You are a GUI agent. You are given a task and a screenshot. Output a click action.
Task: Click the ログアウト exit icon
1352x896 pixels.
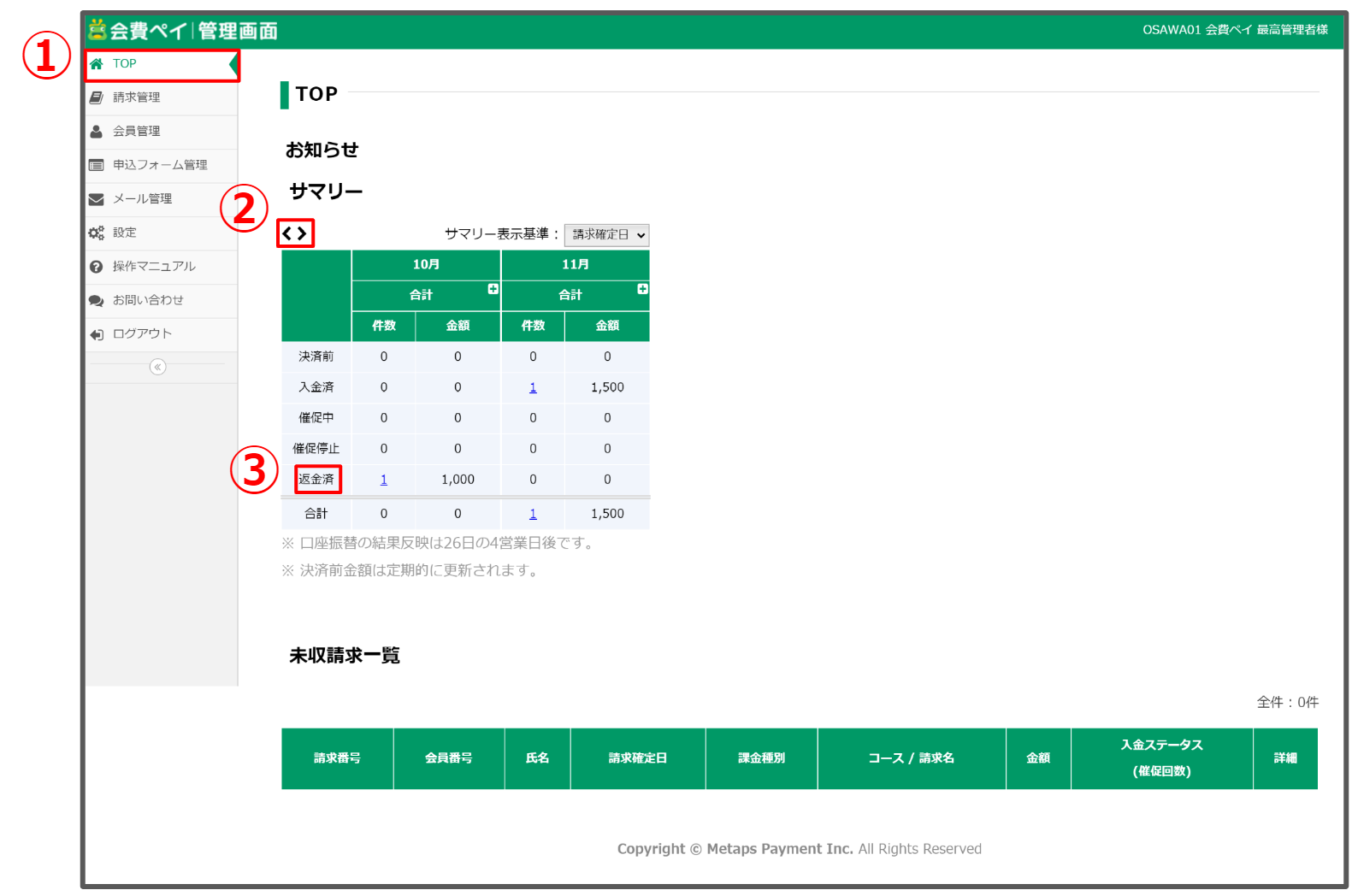pos(97,334)
